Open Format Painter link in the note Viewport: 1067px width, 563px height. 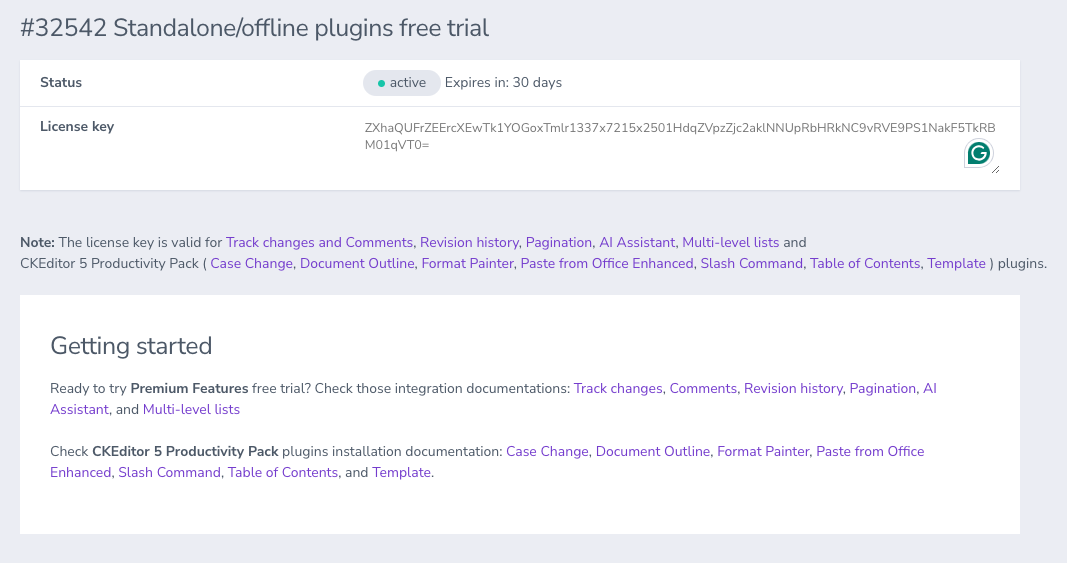tap(467, 263)
